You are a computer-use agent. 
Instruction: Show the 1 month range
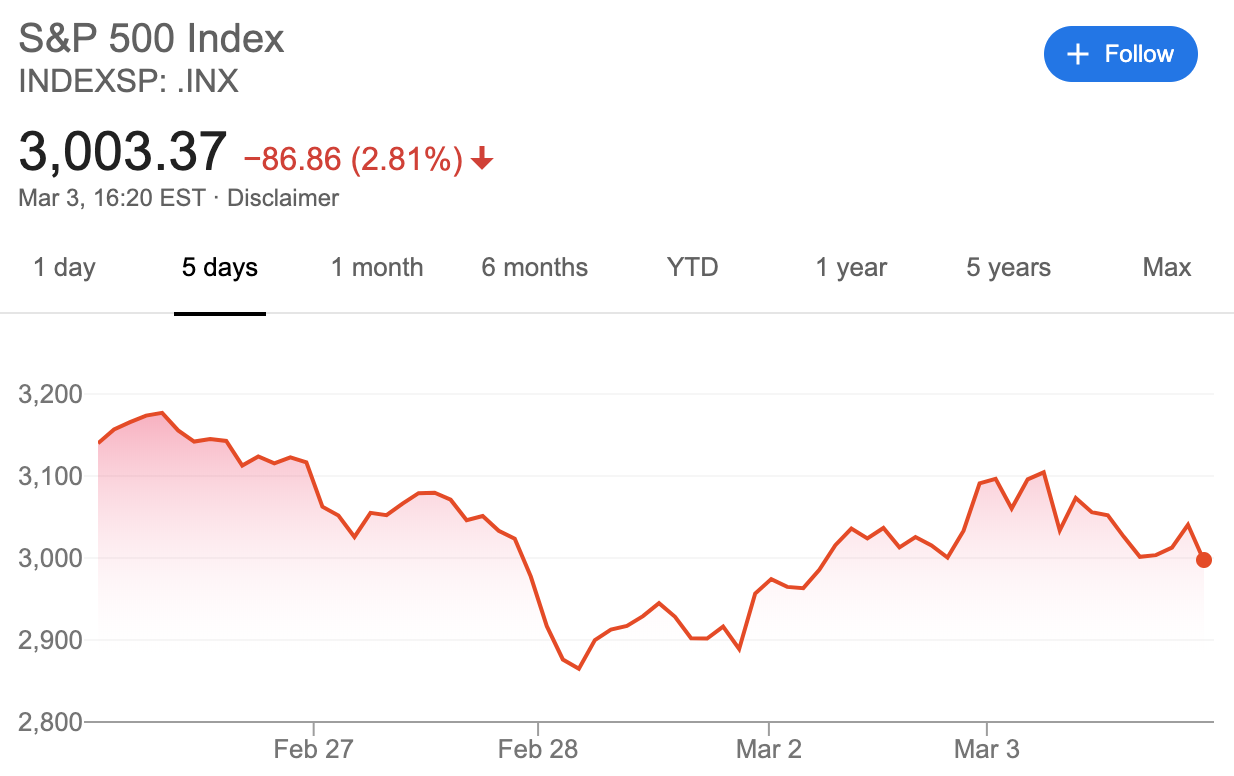(x=377, y=267)
